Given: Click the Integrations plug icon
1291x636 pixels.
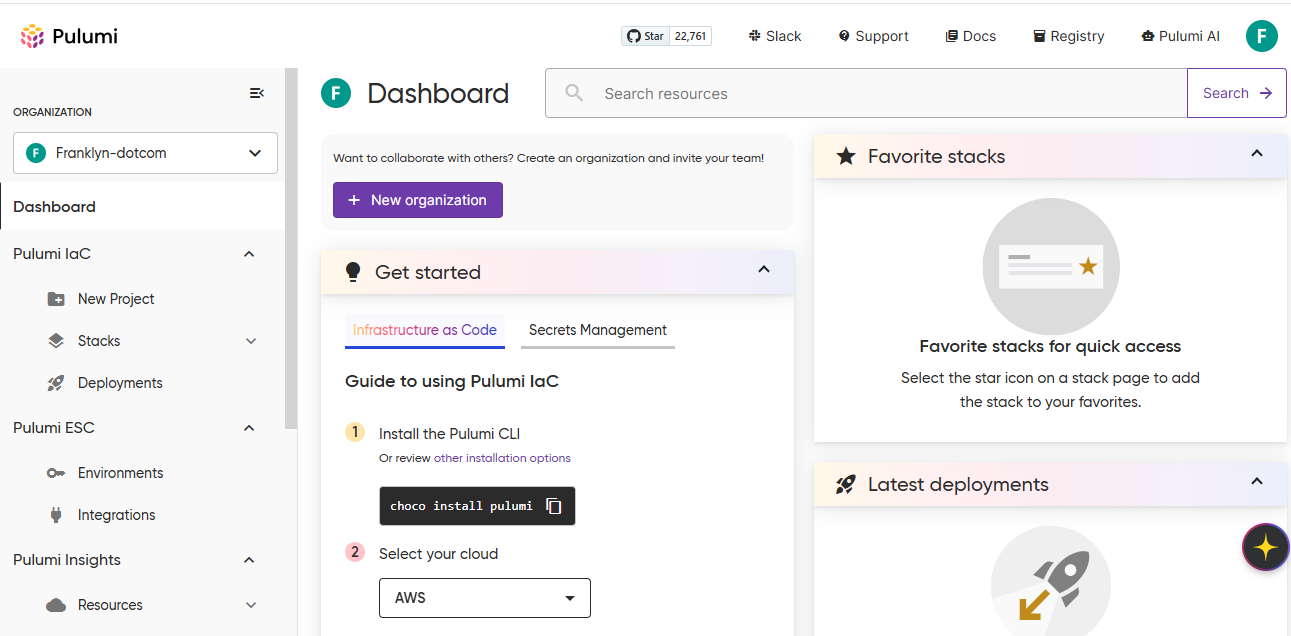Looking at the screenshot, I should pyautogui.click(x=57, y=515).
